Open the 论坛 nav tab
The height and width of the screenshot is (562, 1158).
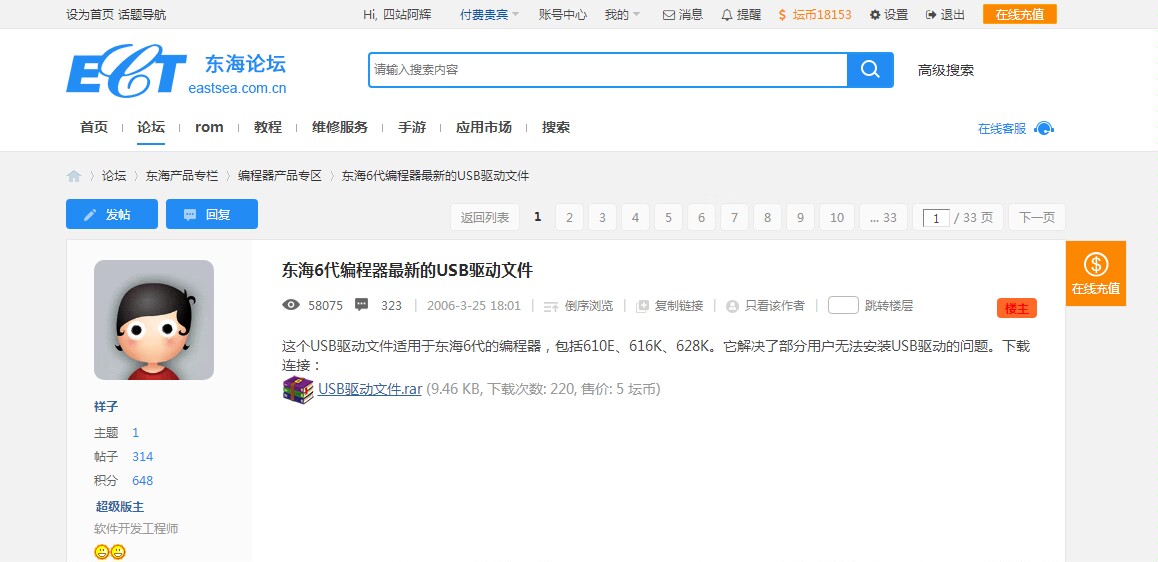151,127
